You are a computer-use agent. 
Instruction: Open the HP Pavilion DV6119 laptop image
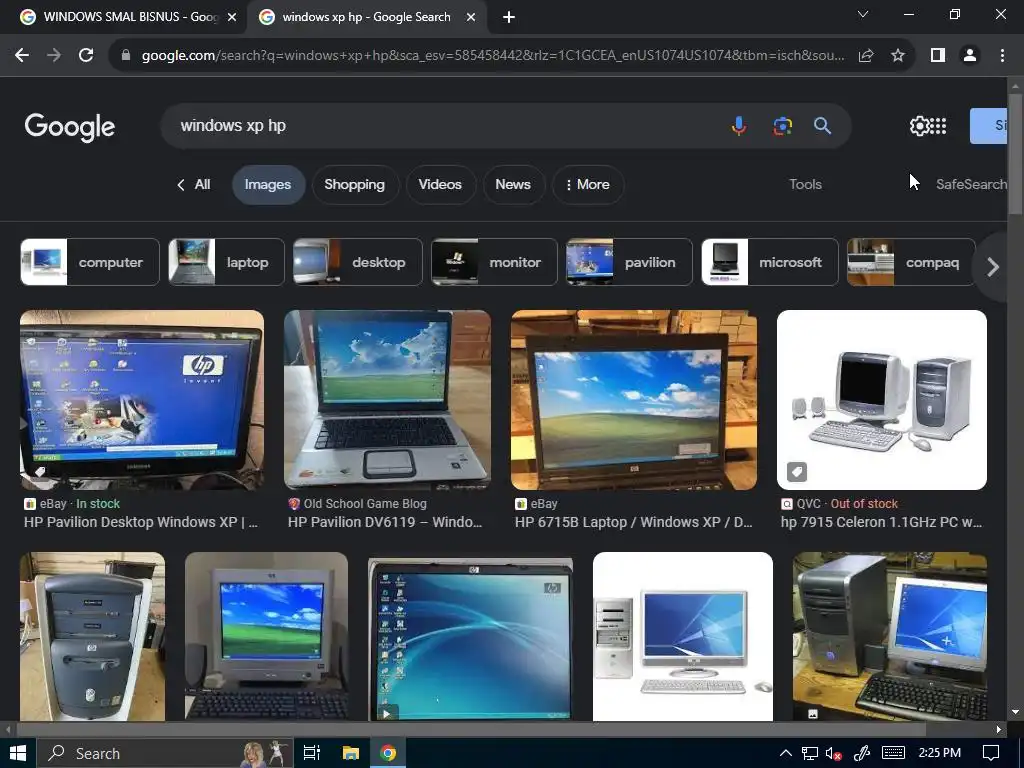coord(387,400)
